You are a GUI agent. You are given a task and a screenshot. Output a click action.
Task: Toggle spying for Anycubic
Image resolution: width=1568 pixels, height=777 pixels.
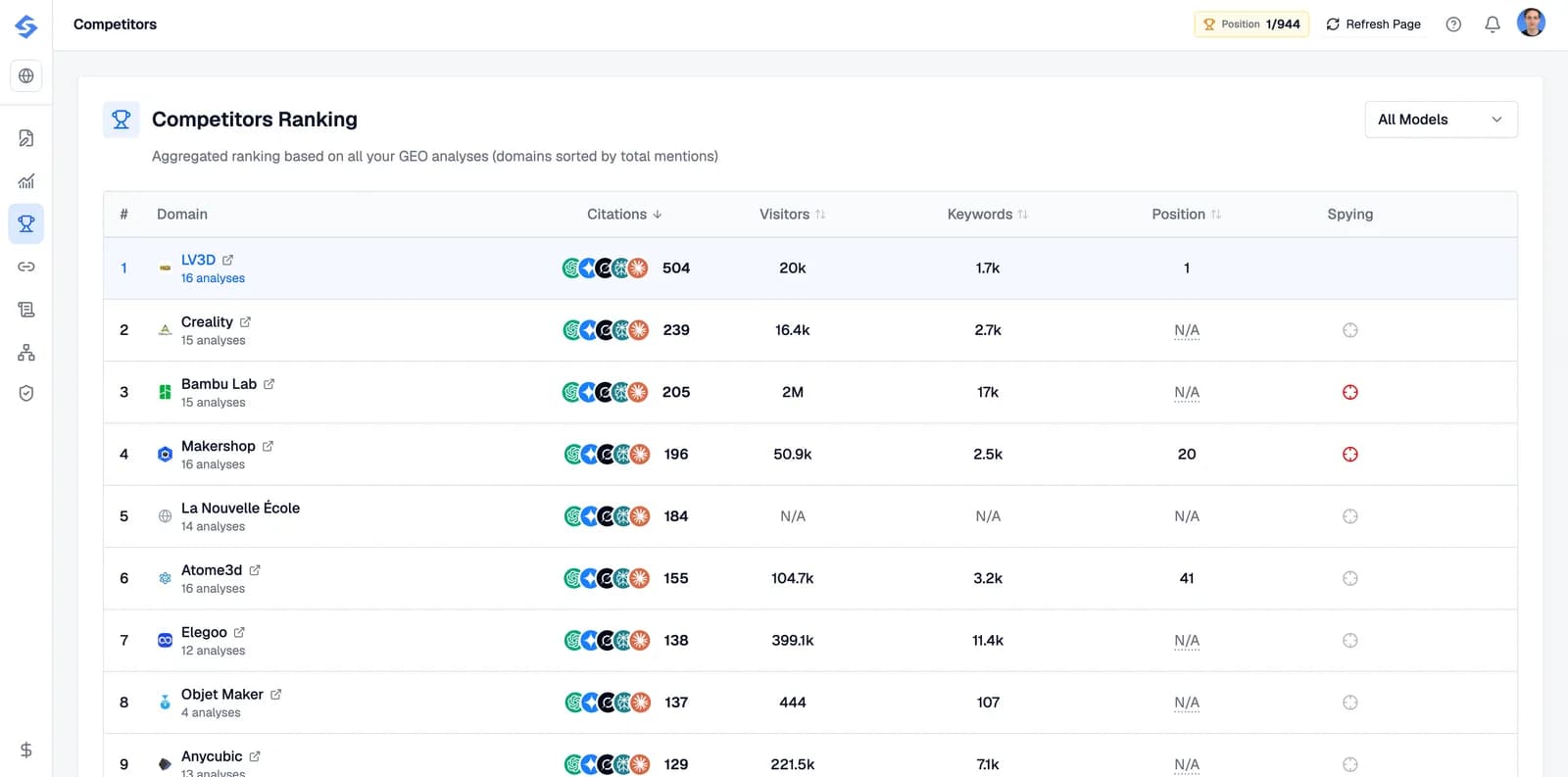(1350, 764)
